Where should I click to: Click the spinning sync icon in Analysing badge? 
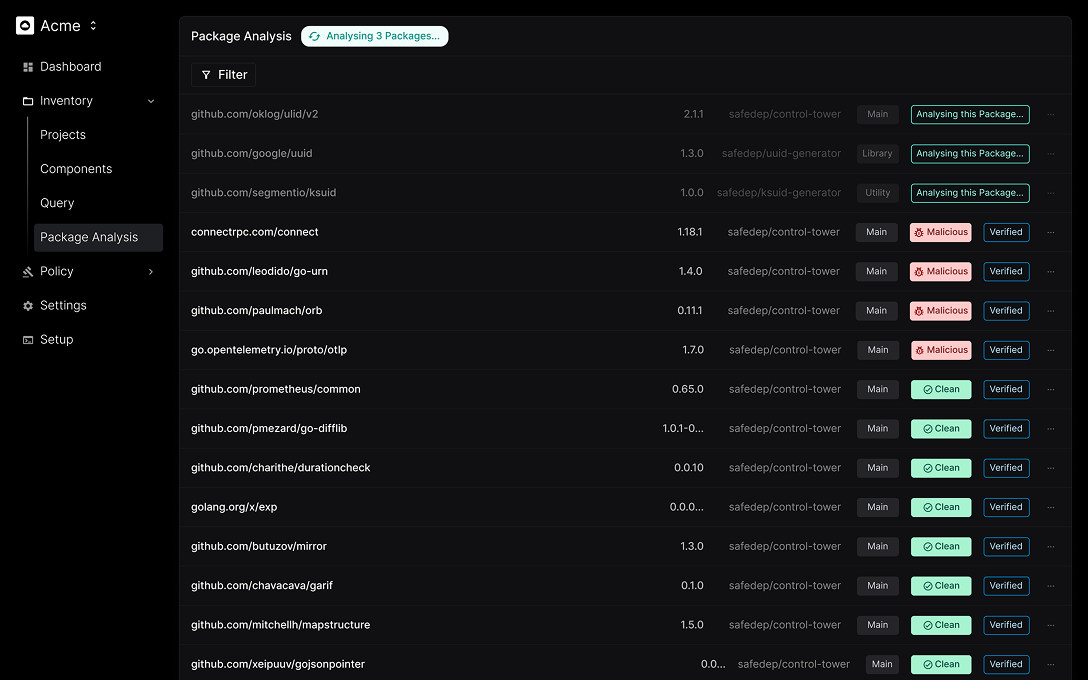coord(314,36)
